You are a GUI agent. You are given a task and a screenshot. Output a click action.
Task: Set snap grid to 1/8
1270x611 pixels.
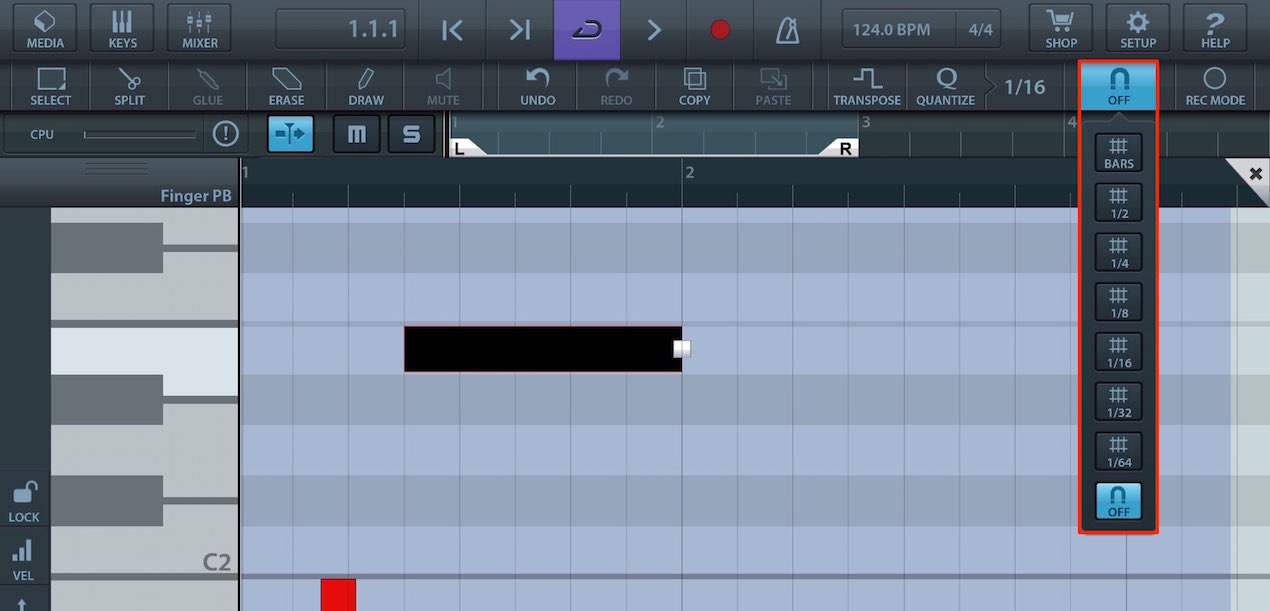pos(1118,303)
